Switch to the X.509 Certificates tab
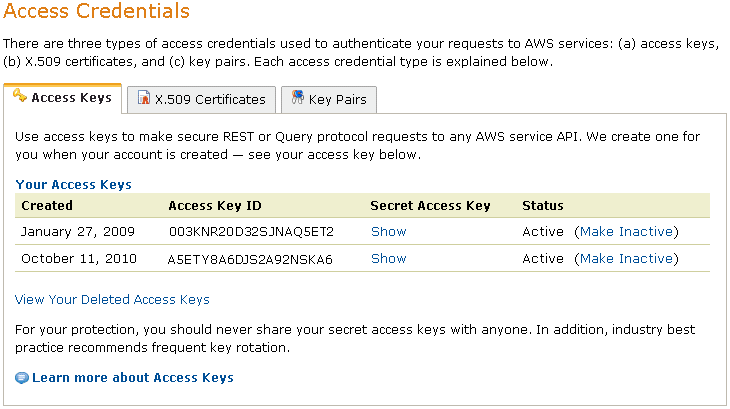 pyautogui.click(x=210, y=100)
